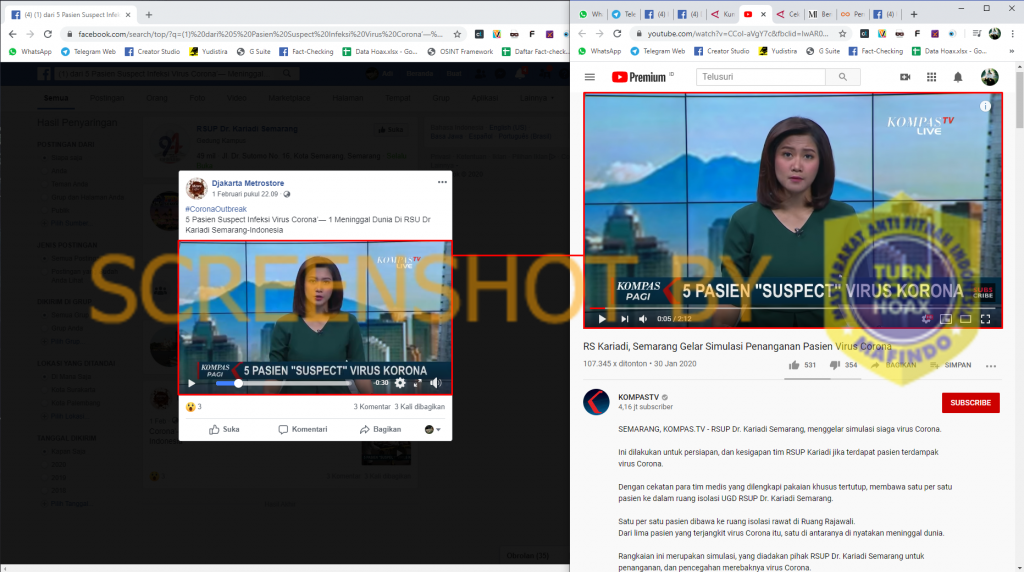Open WhatsApp bookmark in left browser

click(x=30, y=52)
